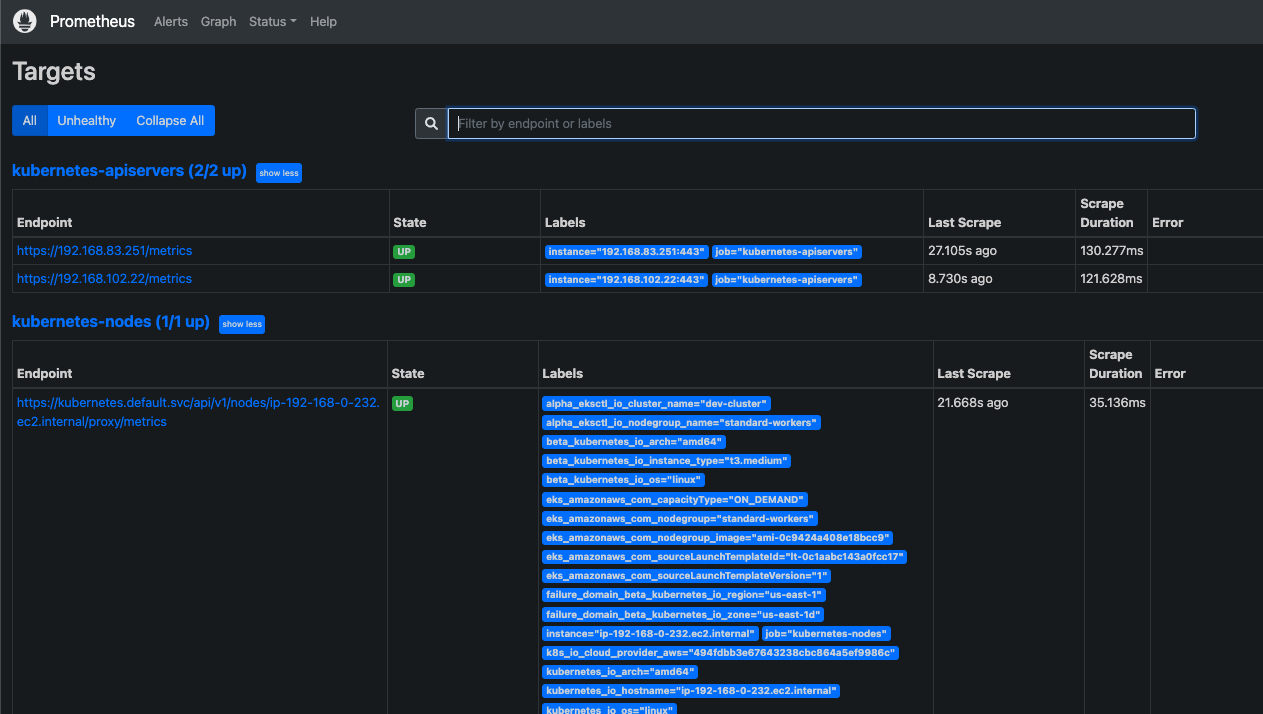Click label instance="192.168.102.22:443"
This screenshot has width=1263, height=714.
pos(626,280)
